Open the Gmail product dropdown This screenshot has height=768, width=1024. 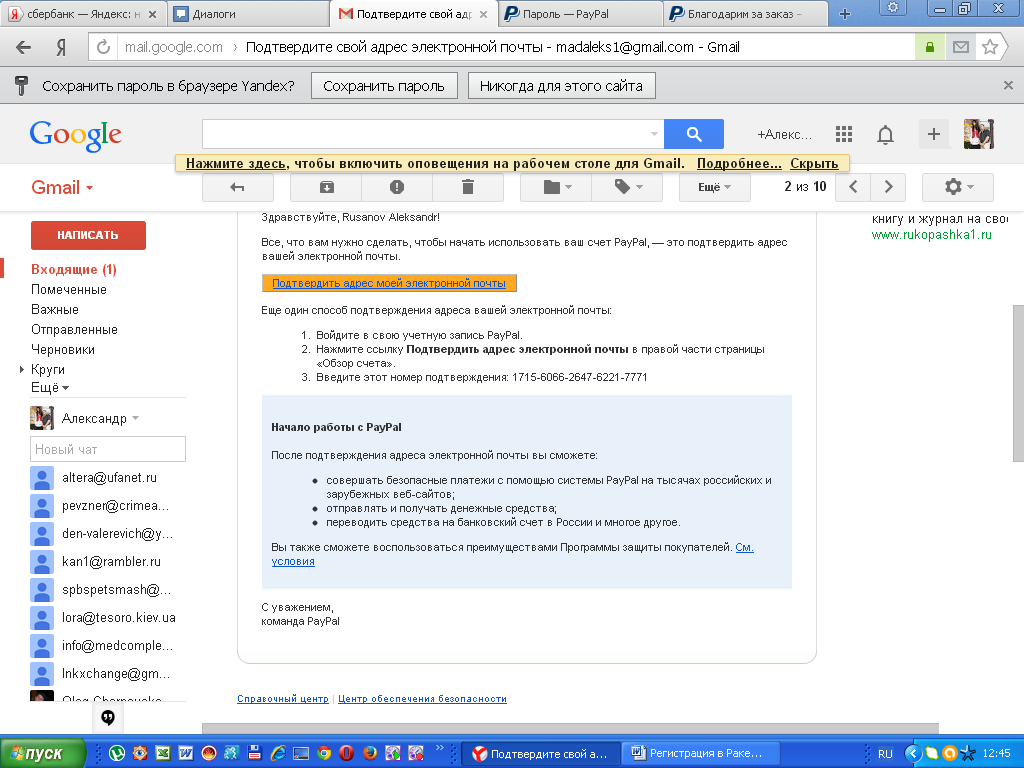click(x=62, y=187)
